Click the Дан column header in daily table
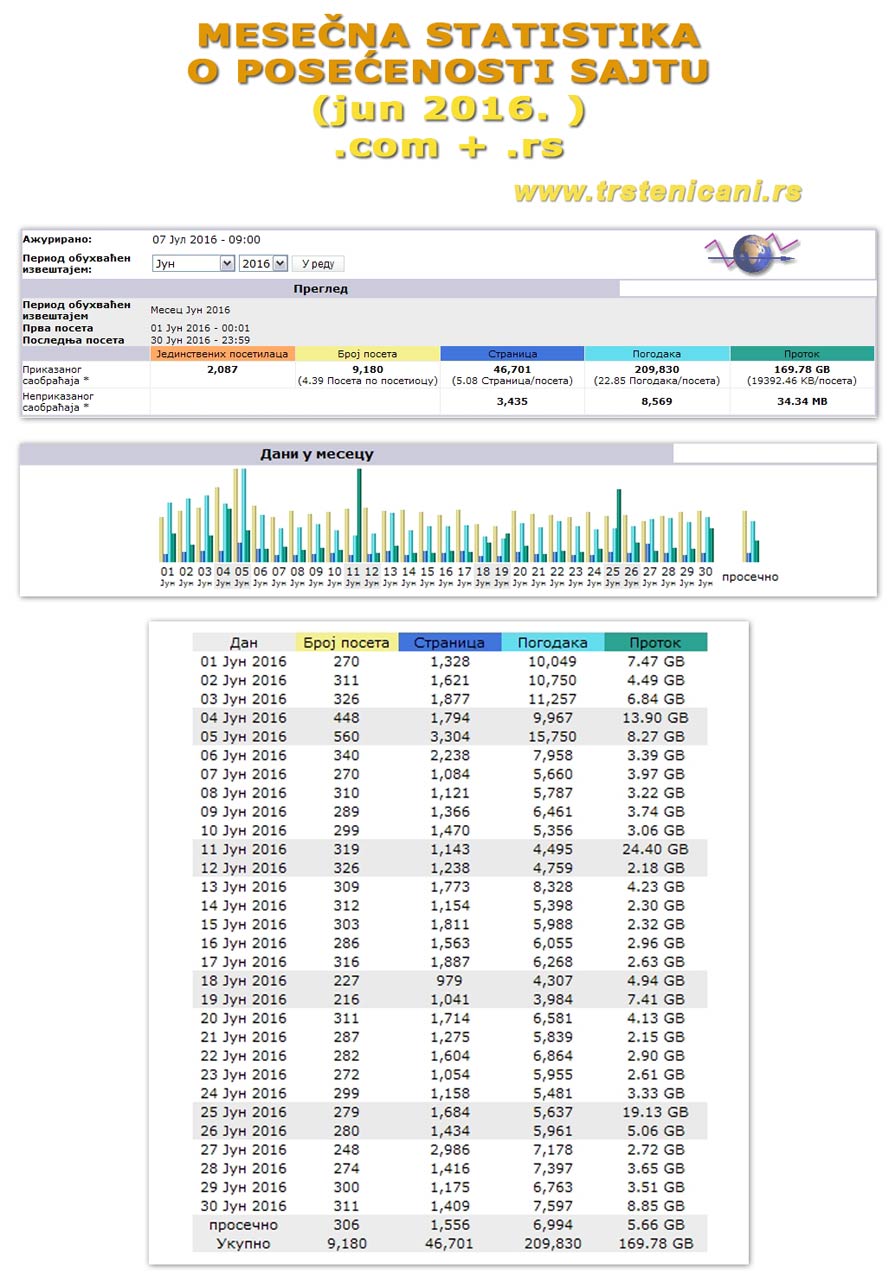This screenshot has width=895, height=1280. tap(244, 643)
